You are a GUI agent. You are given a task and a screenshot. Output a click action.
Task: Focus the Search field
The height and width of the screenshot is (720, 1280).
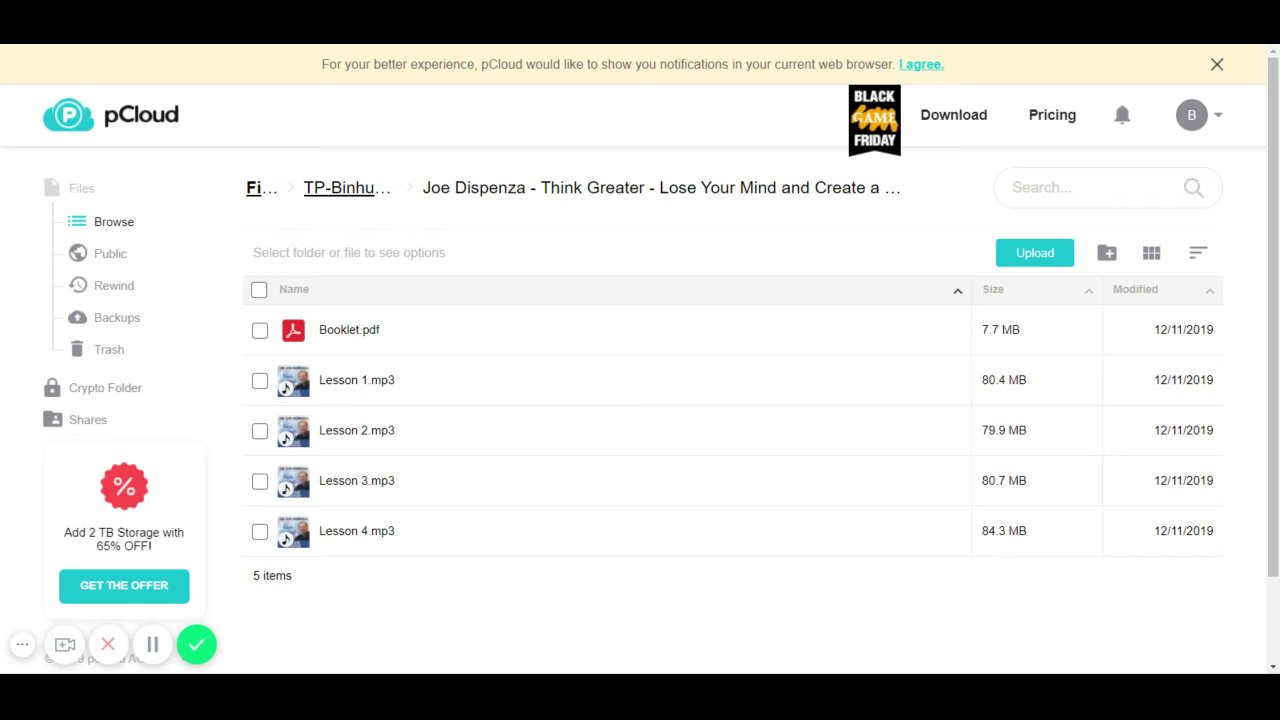click(1107, 187)
